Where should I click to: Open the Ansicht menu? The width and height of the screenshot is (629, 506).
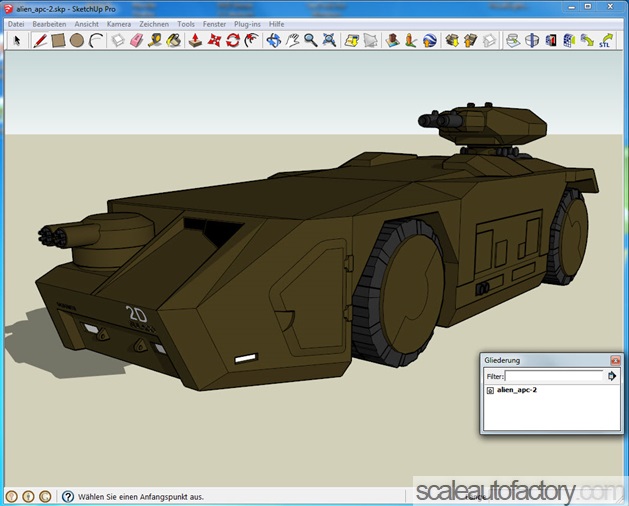[86, 24]
